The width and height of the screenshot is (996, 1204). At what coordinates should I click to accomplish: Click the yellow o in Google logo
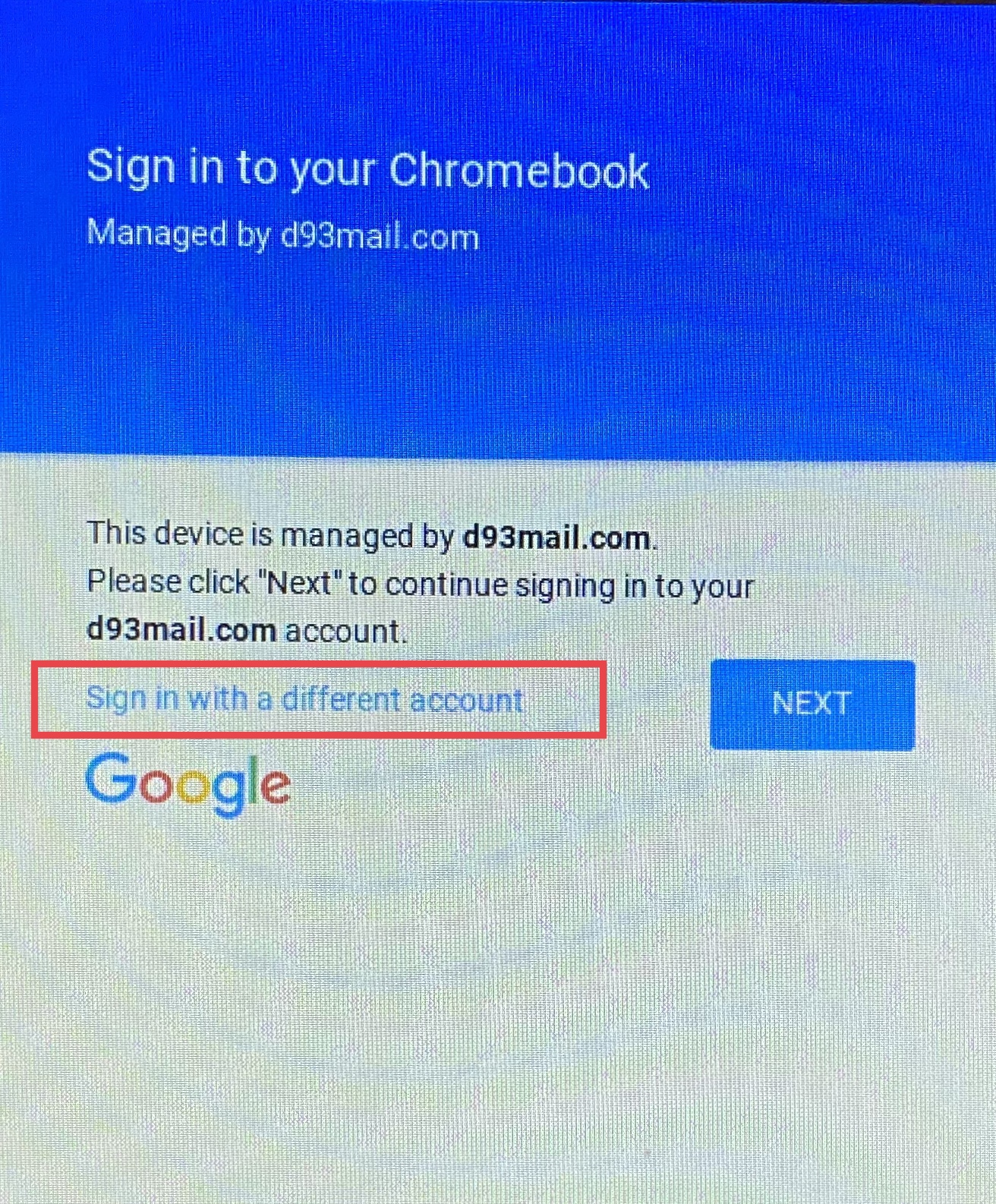(x=194, y=786)
